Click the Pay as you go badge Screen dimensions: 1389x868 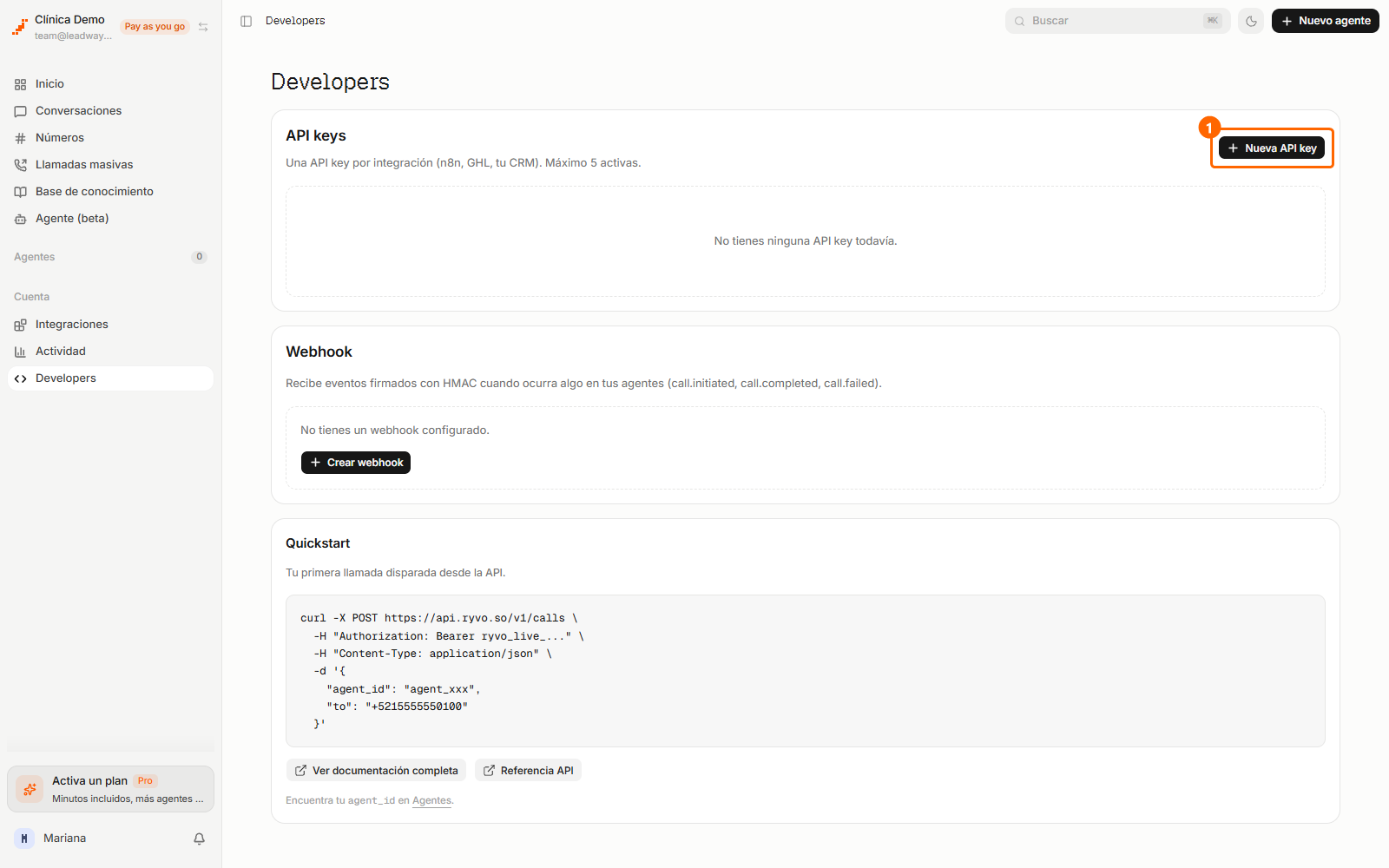click(x=155, y=27)
